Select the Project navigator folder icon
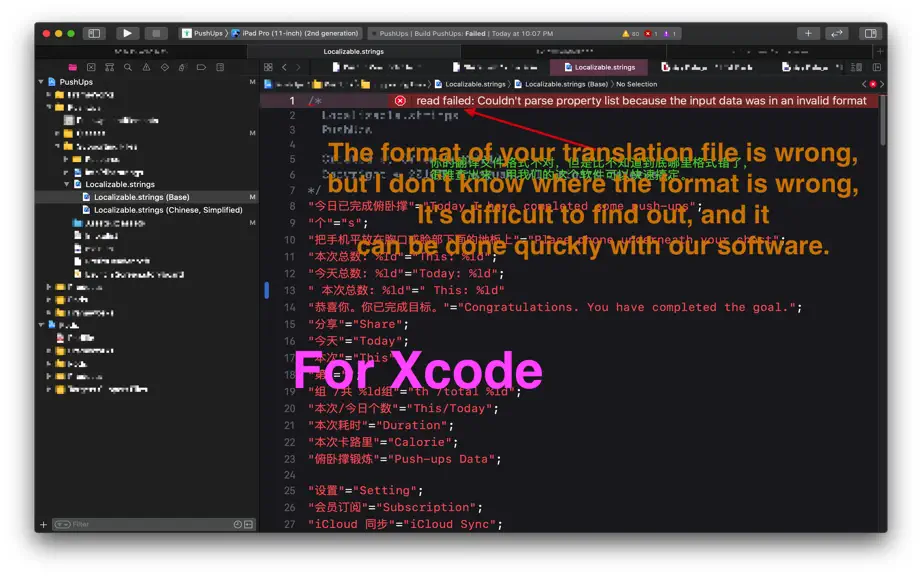This screenshot has height=576, width=922. [72, 68]
